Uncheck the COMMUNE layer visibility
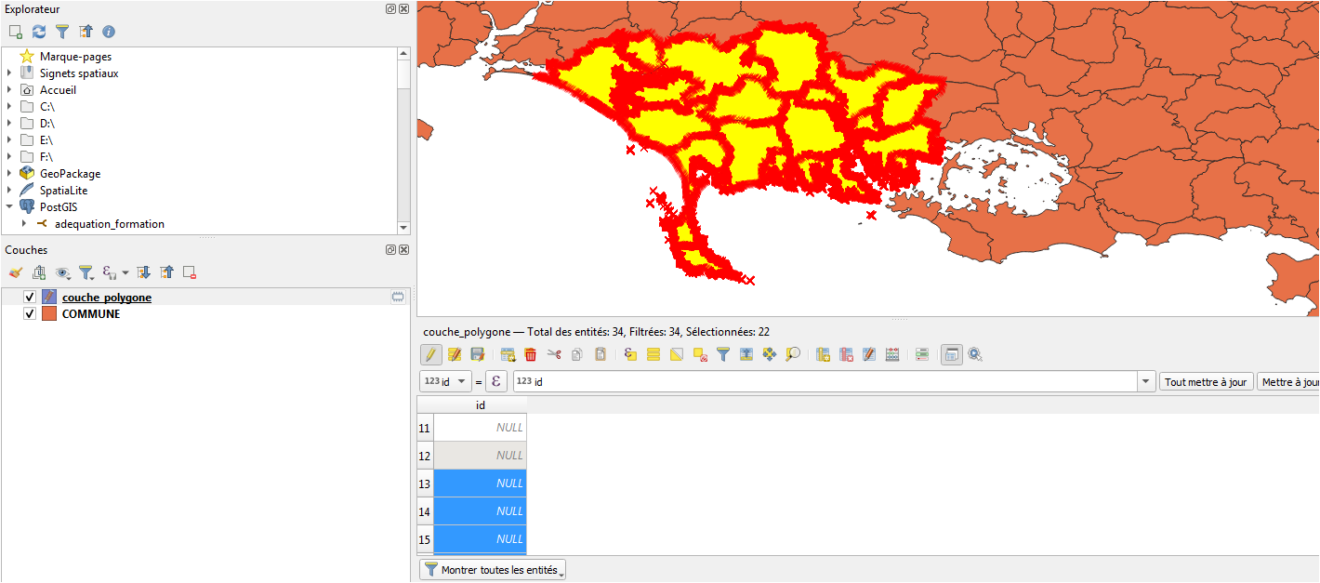1320x583 pixels. 29,313
